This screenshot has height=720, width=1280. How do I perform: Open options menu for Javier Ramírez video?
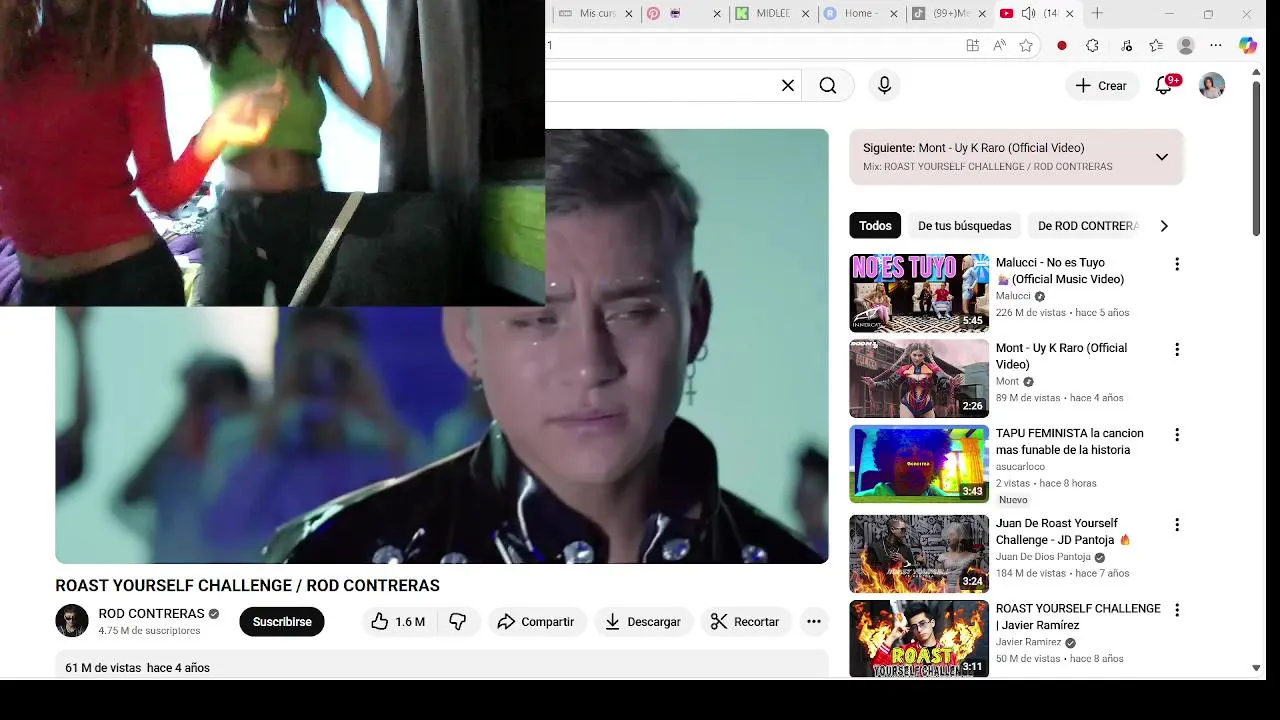coord(1177,610)
